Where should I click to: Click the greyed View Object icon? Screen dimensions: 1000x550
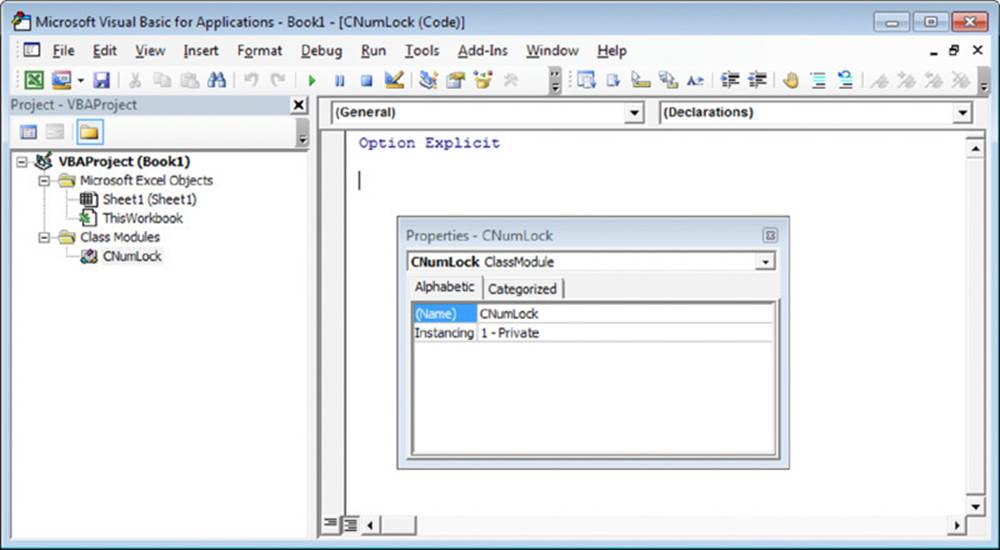(x=55, y=132)
